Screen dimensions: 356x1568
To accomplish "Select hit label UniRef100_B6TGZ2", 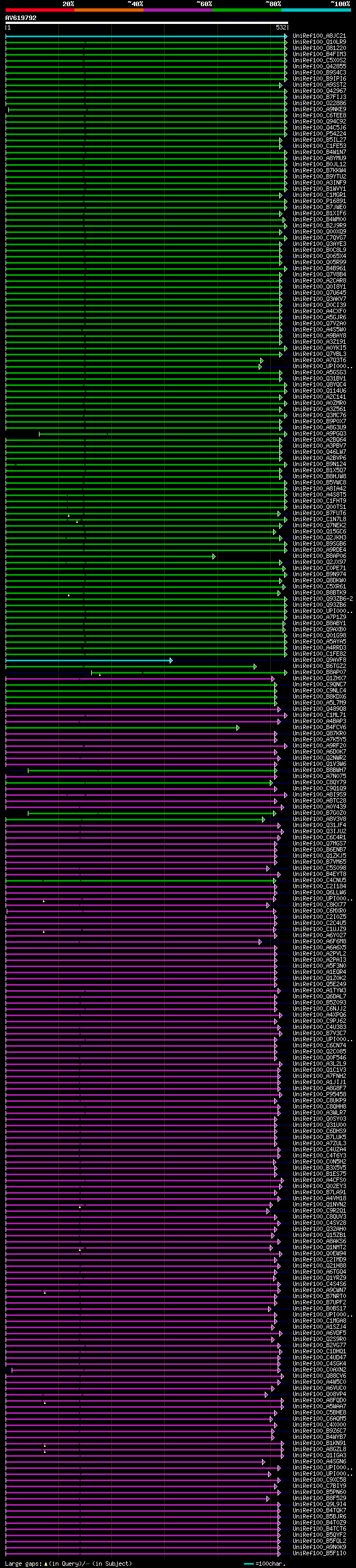I will point(319,666).
